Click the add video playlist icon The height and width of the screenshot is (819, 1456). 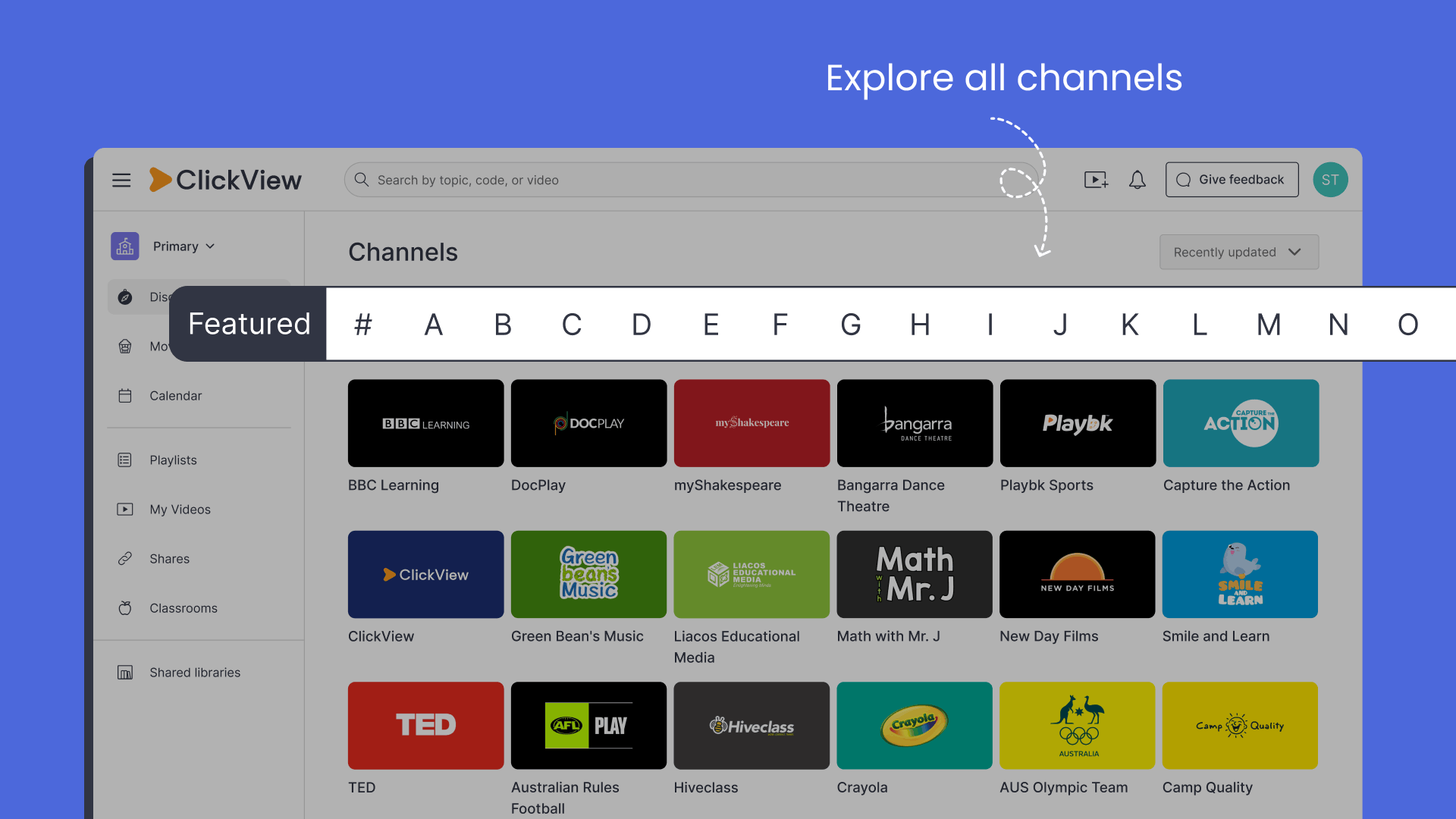[1096, 180]
